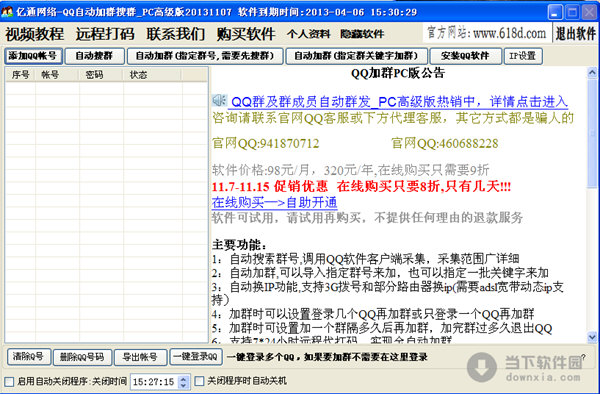Click the 删除QQ号码 button
Image resolution: width=600 pixels, height=394 pixels.
click(82, 357)
